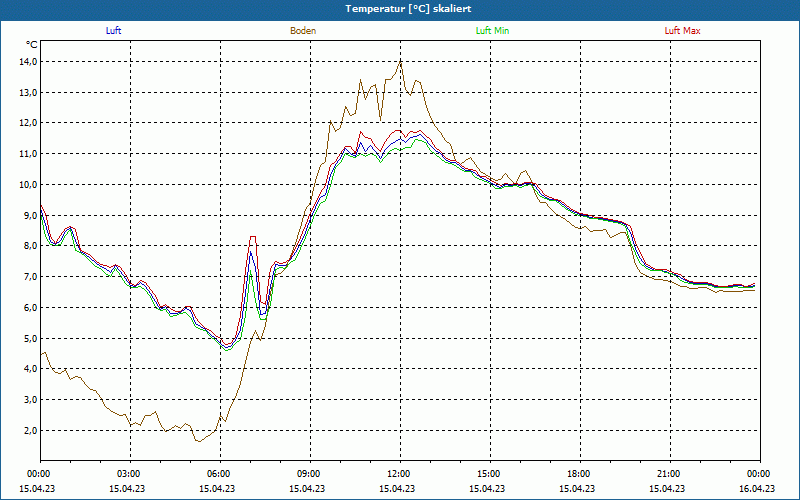This screenshot has height=500, width=800.
Task: Click the 3,0 value on the temperature axis
Action: pyautogui.click(x=31, y=399)
